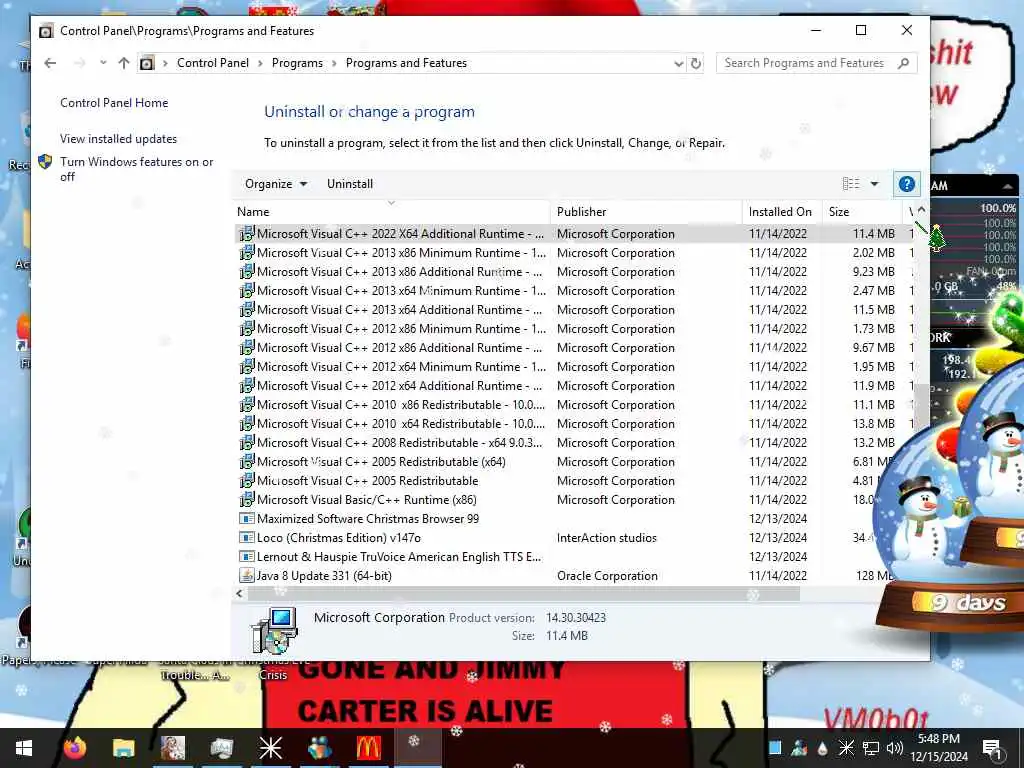Click the refresh icon beside address bar
Viewport: 1024px width, 768px height.
tap(696, 63)
